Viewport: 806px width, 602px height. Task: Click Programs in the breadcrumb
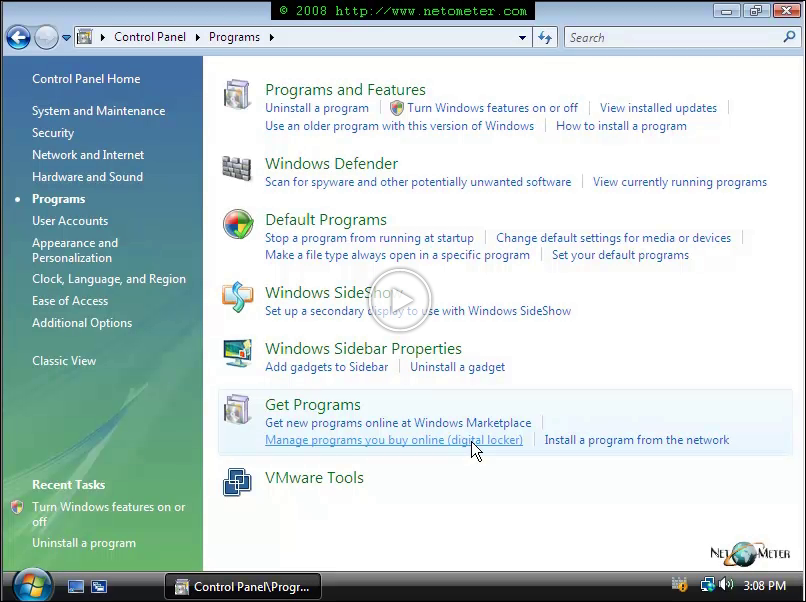point(234,37)
